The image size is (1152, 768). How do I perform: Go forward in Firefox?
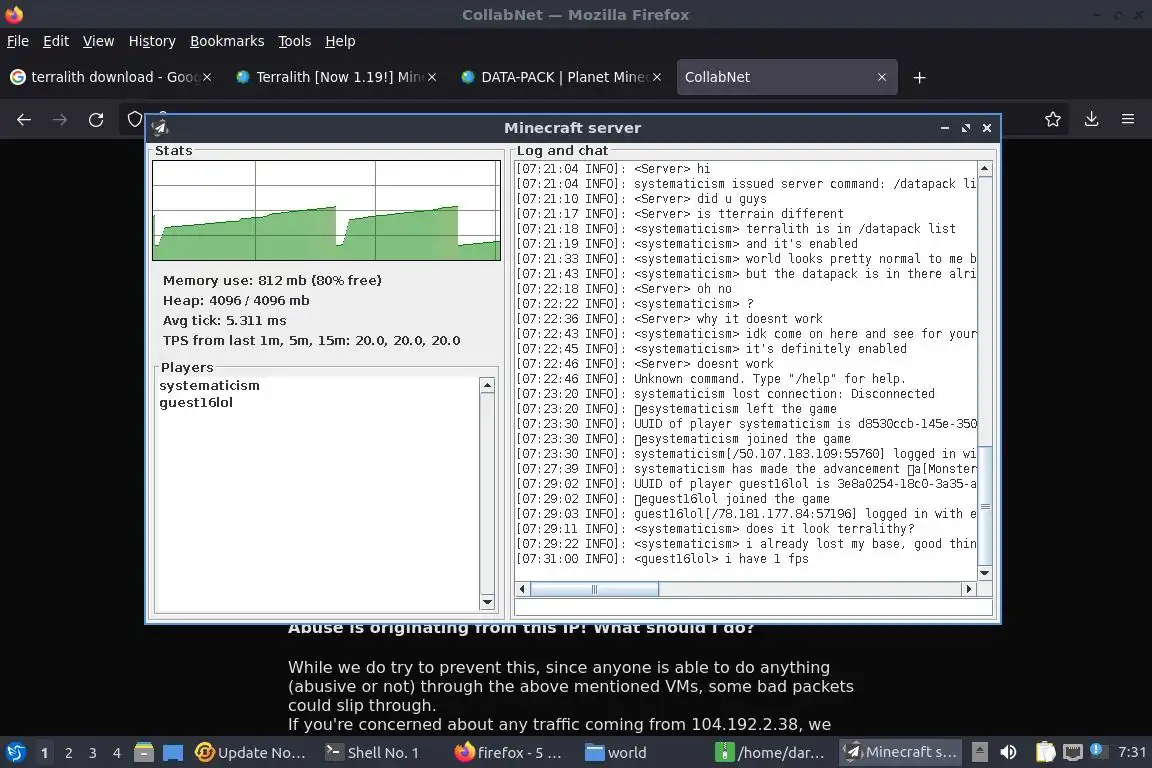point(60,120)
